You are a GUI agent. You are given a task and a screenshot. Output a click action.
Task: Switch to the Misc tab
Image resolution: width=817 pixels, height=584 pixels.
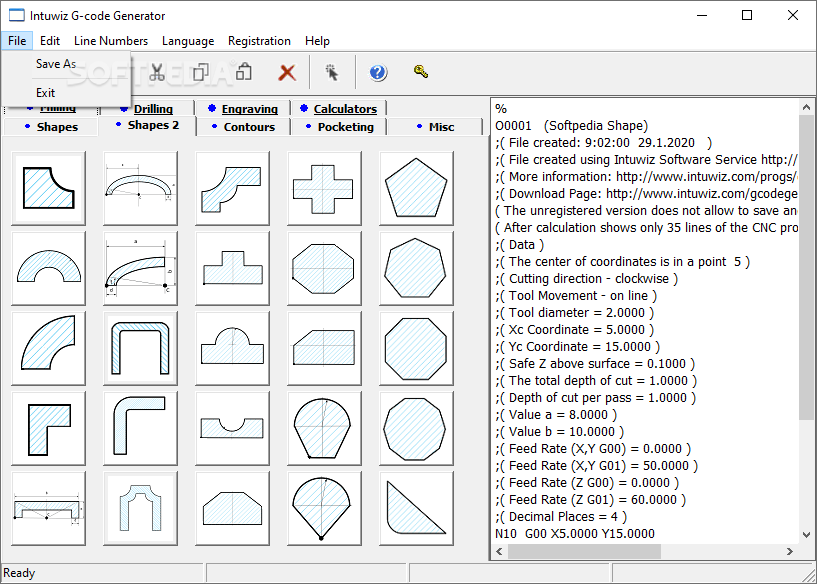click(x=436, y=127)
